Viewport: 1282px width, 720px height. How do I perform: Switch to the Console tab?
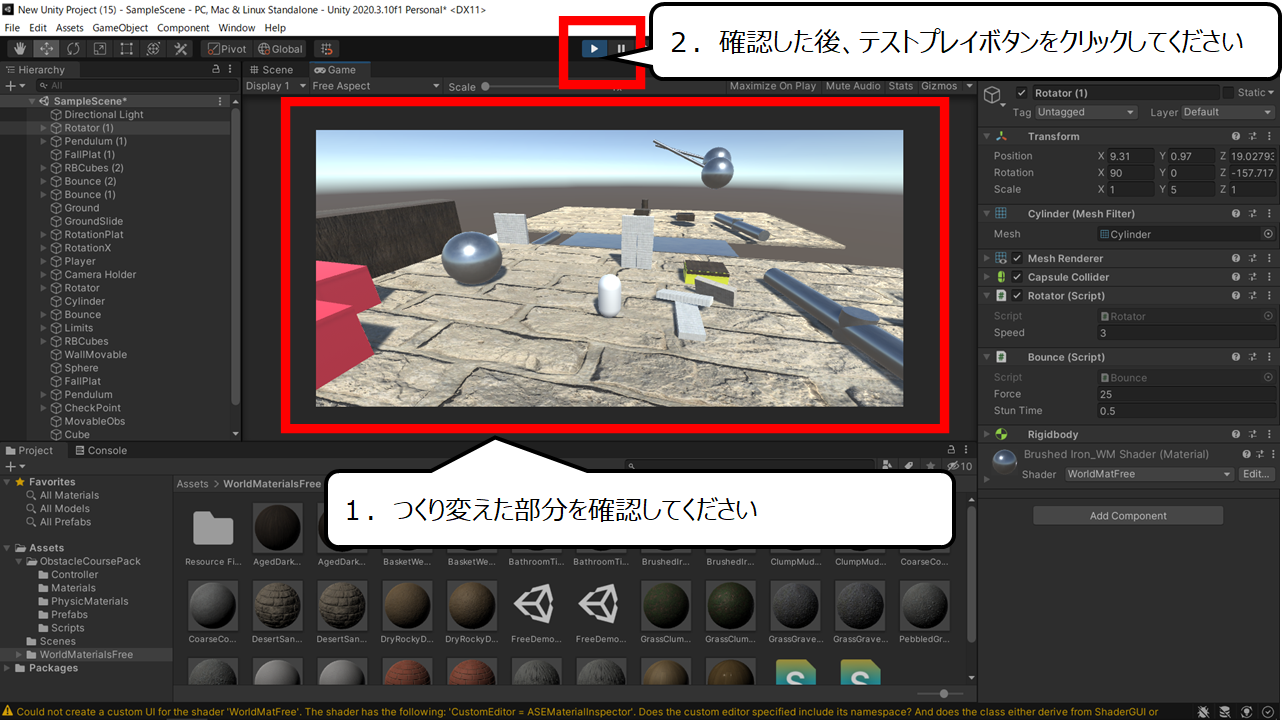(99, 451)
